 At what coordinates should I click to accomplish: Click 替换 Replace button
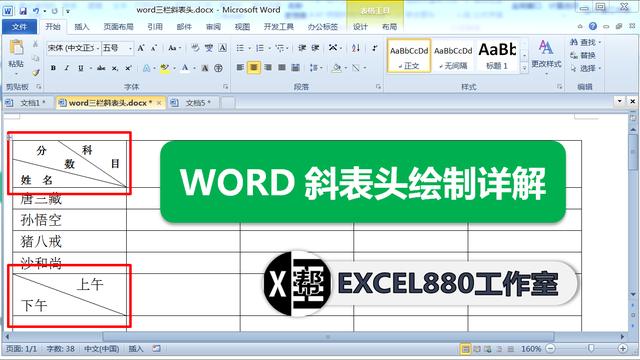[583, 55]
